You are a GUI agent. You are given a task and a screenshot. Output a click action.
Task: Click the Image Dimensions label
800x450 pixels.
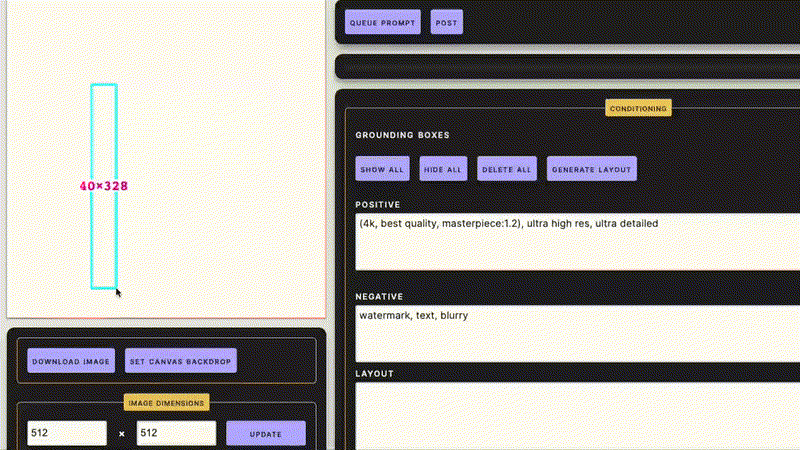166,403
